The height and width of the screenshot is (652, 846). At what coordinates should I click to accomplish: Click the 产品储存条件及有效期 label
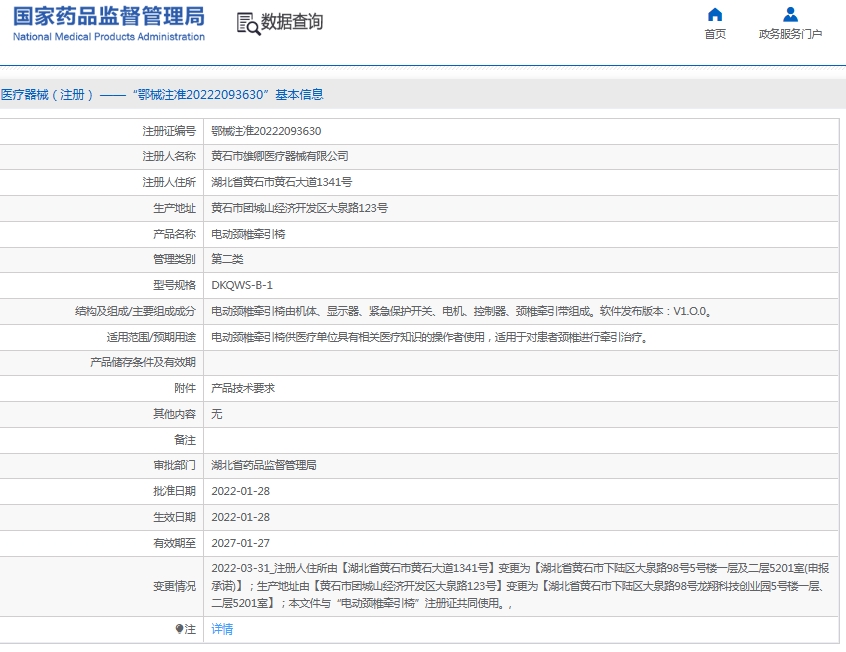point(143,363)
